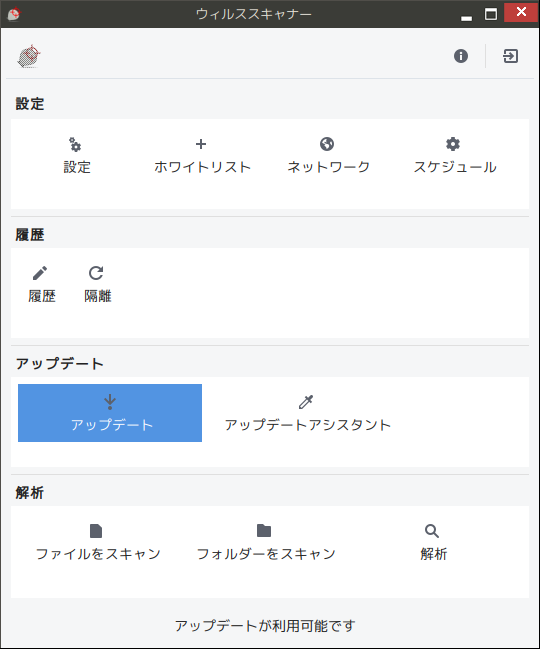Click the 解析 button label
This screenshot has width=540, height=649.
click(434, 554)
